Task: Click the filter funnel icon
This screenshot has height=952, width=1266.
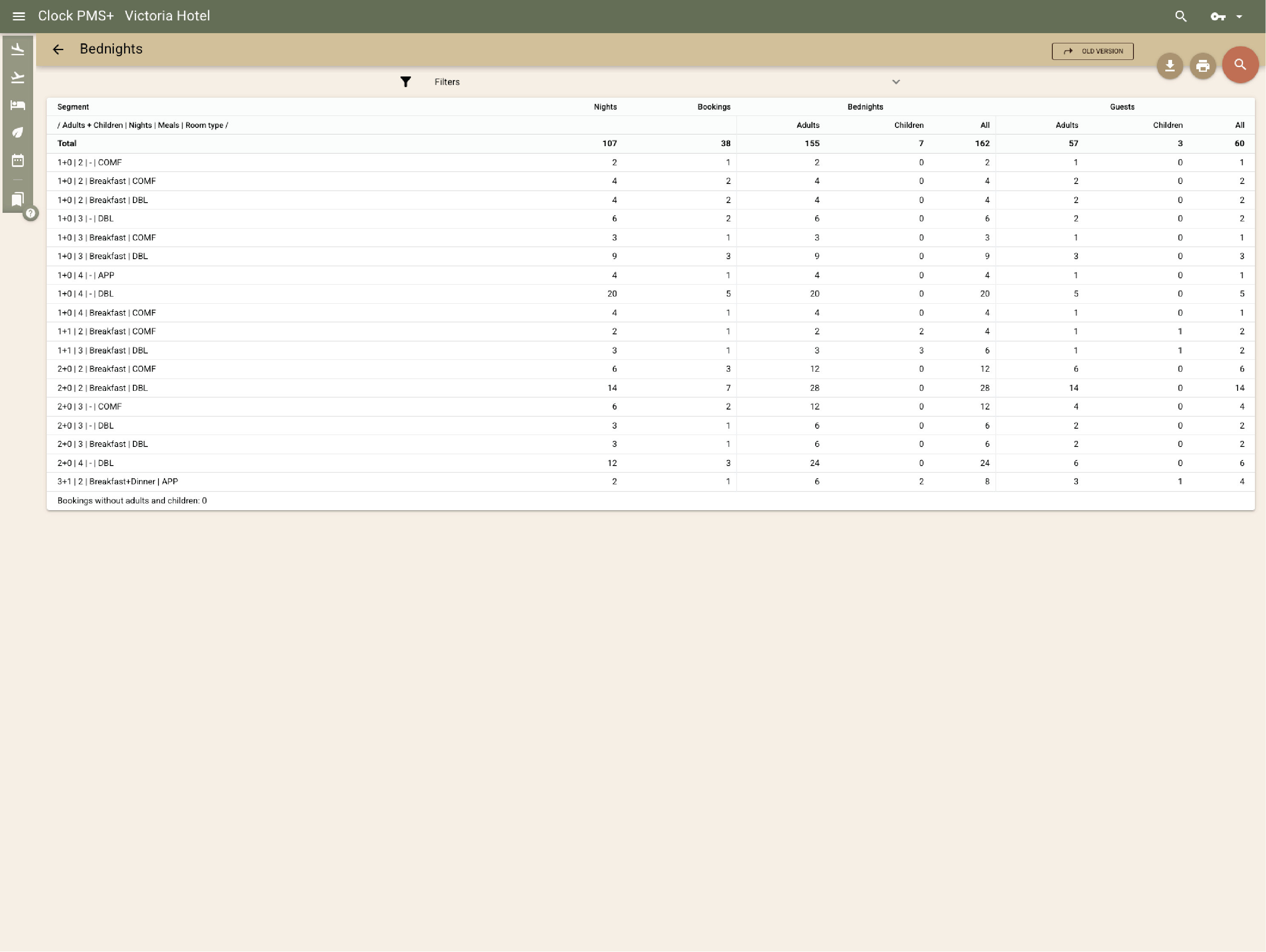Action: (x=406, y=81)
